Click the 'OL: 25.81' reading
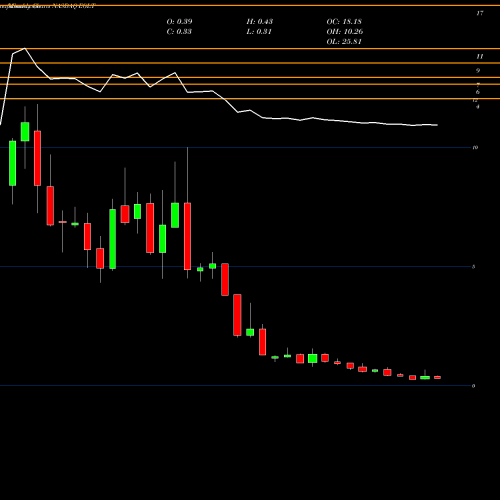Image resolution: width=500 pixels, height=500 pixels. pos(344,41)
